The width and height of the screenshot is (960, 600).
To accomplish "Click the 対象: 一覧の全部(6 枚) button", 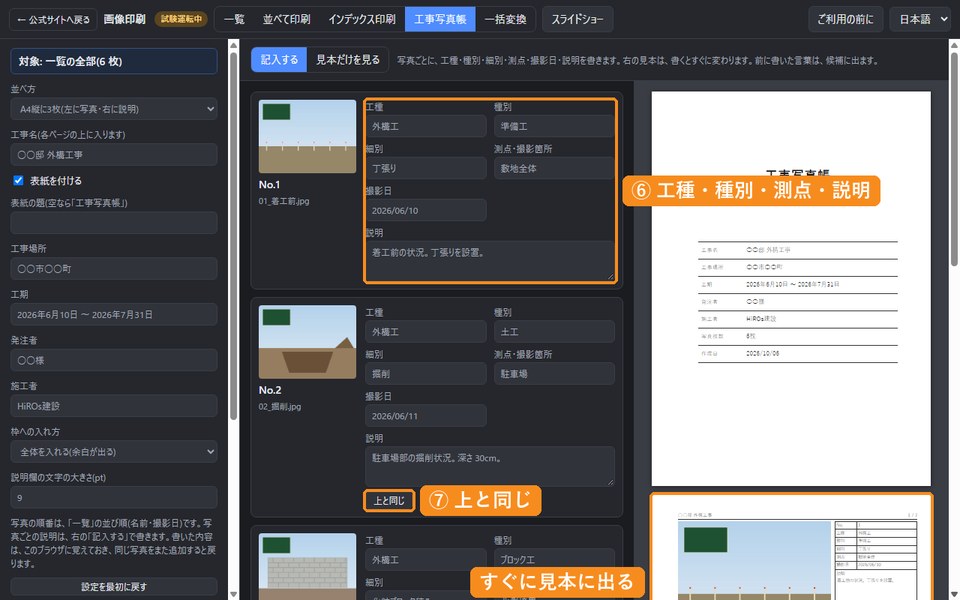I will click(114, 61).
